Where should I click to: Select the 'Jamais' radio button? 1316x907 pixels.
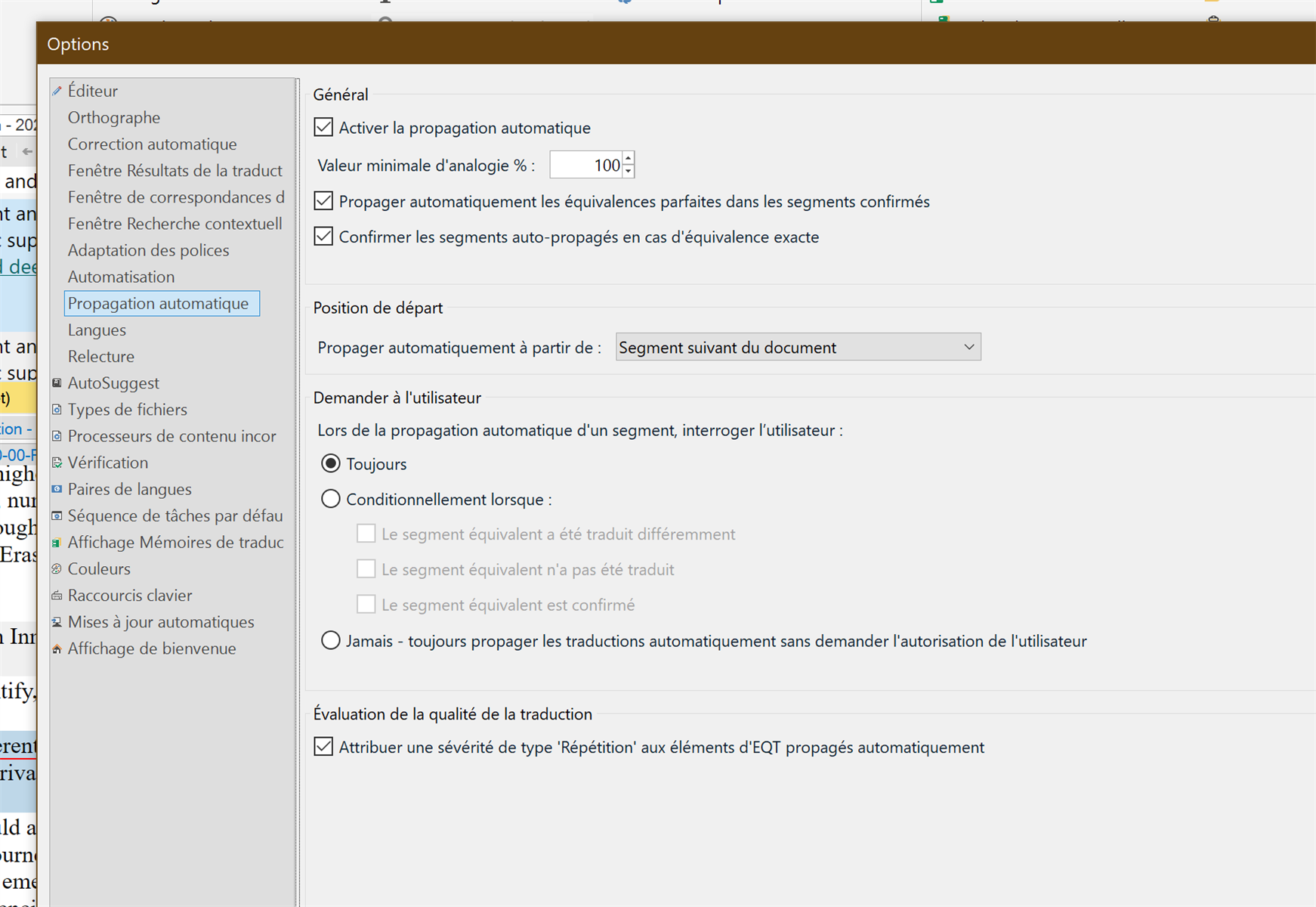pos(330,639)
